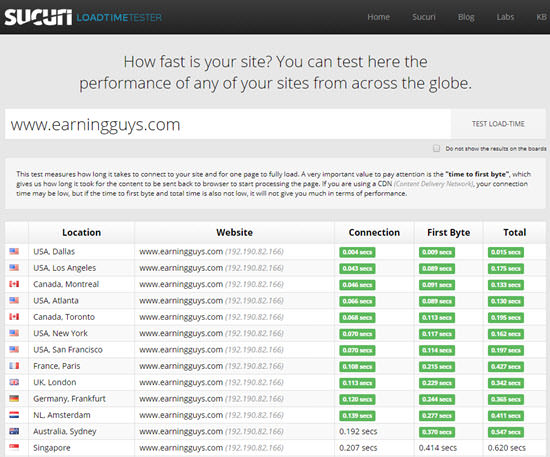The width and height of the screenshot is (550, 457).
Task: Select the 'USA, Atlanta' location cell
Action: [x=81, y=301]
